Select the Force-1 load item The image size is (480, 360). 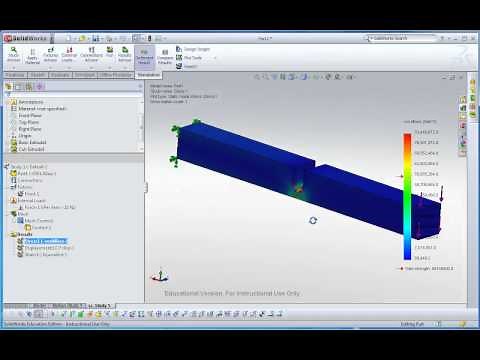47,207
